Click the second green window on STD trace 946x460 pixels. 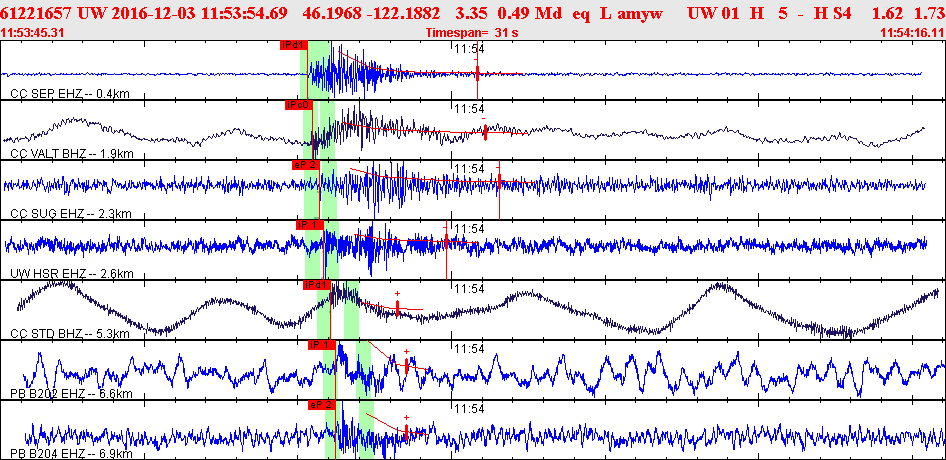click(x=352, y=309)
